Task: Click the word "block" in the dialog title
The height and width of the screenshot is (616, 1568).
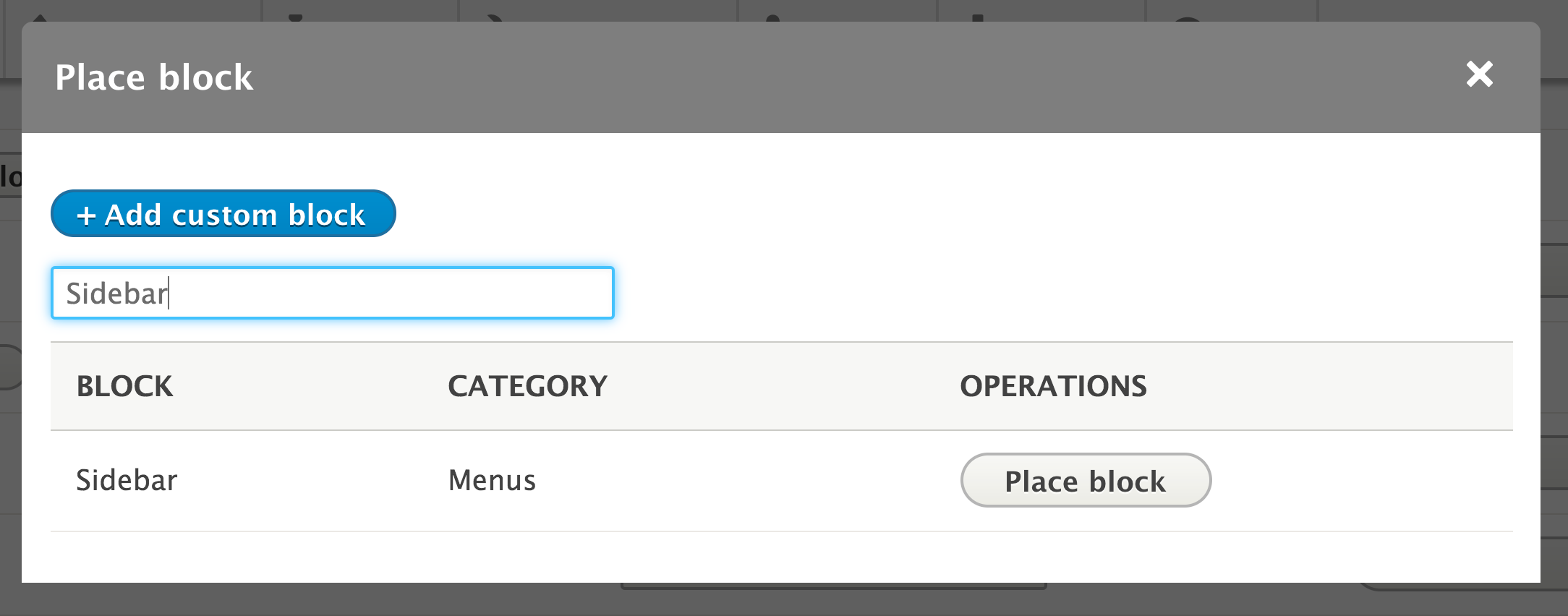Action: (x=205, y=77)
